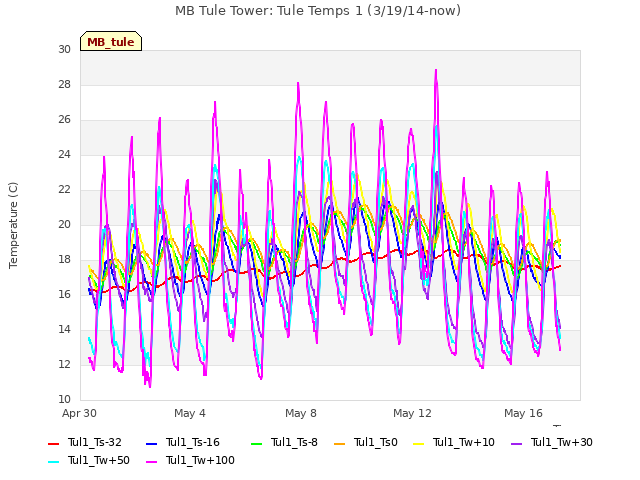
Task: Click the May 8 x-axis label
Action: pyautogui.click(x=301, y=413)
